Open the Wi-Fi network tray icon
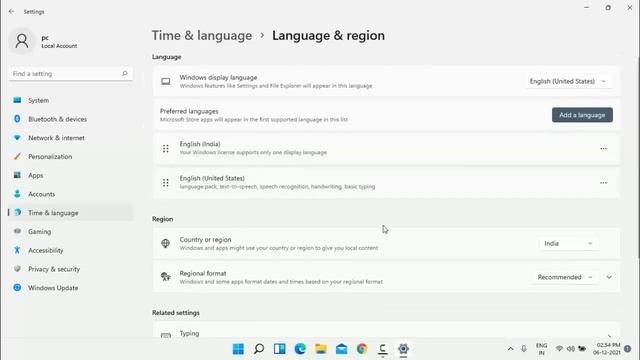 (559, 349)
